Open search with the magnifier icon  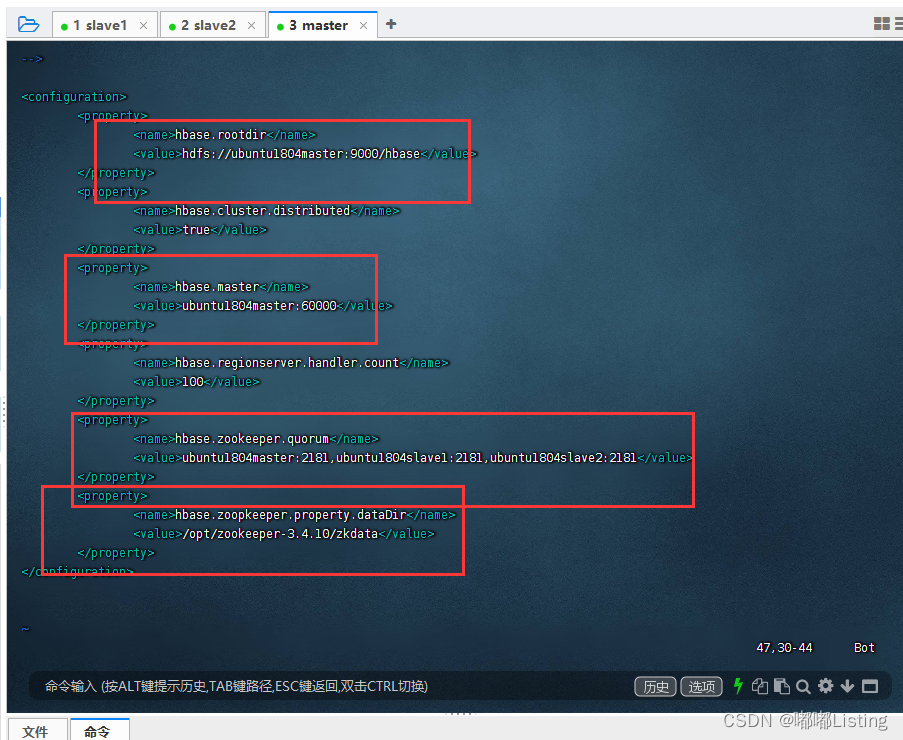[803, 686]
